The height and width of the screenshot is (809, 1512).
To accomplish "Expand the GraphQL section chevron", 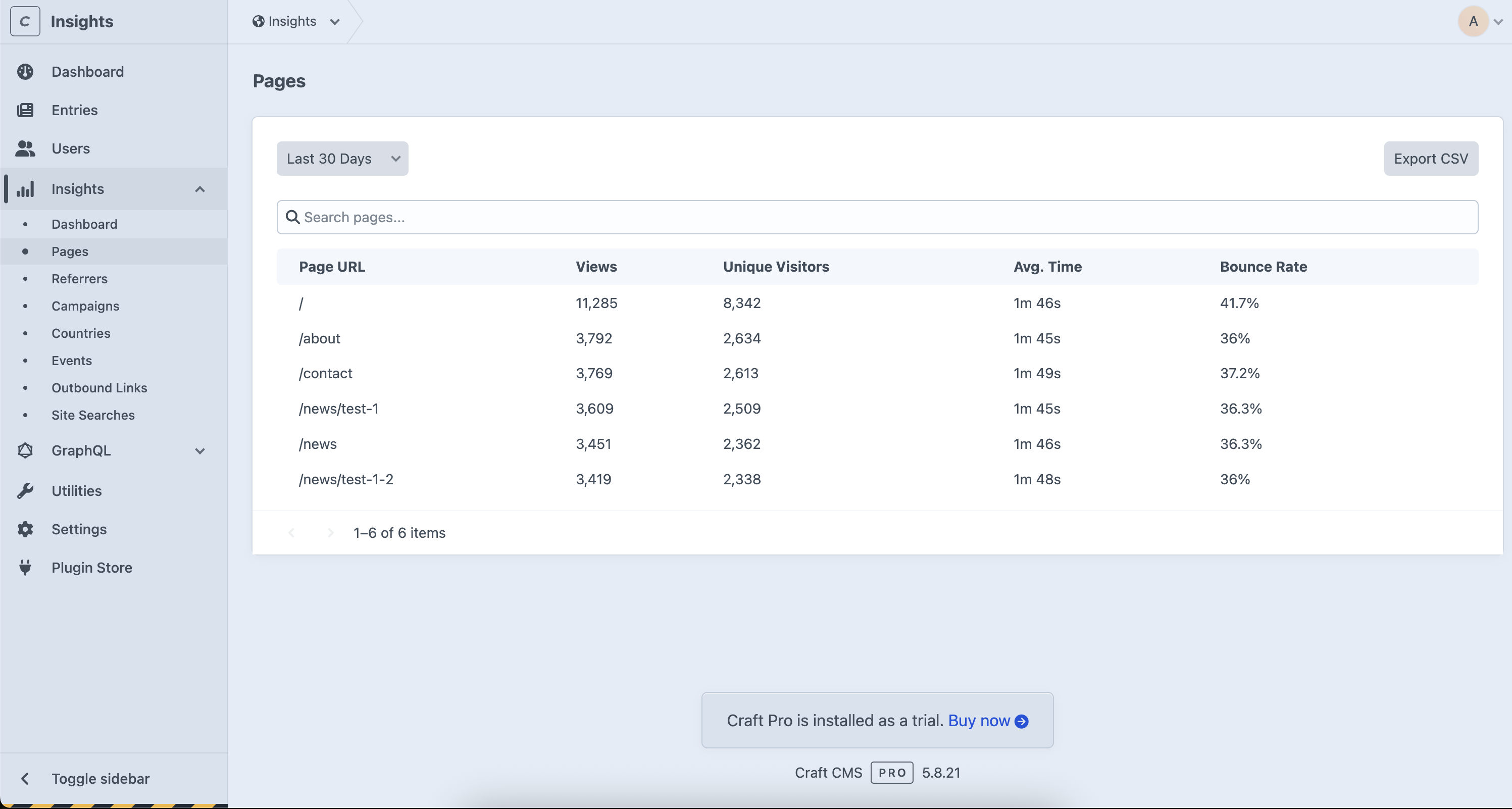I will [x=199, y=451].
